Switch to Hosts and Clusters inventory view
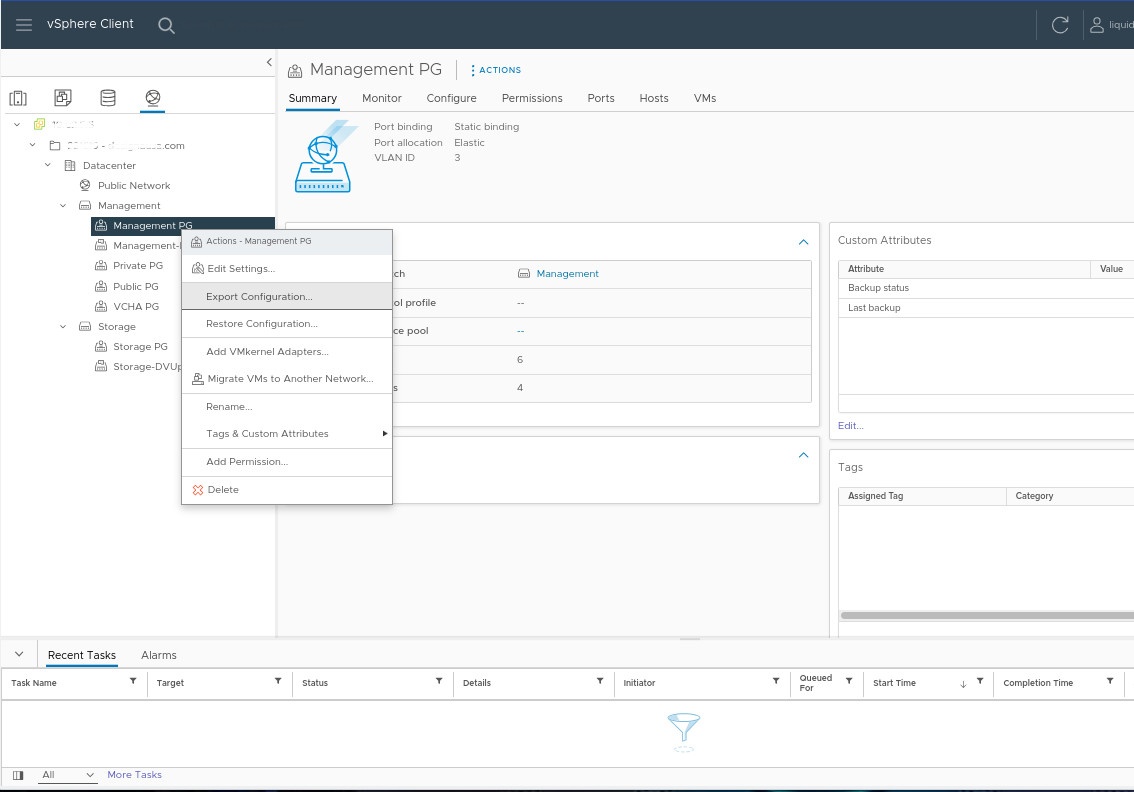Screen dimensions: 1134x792 point(18,98)
